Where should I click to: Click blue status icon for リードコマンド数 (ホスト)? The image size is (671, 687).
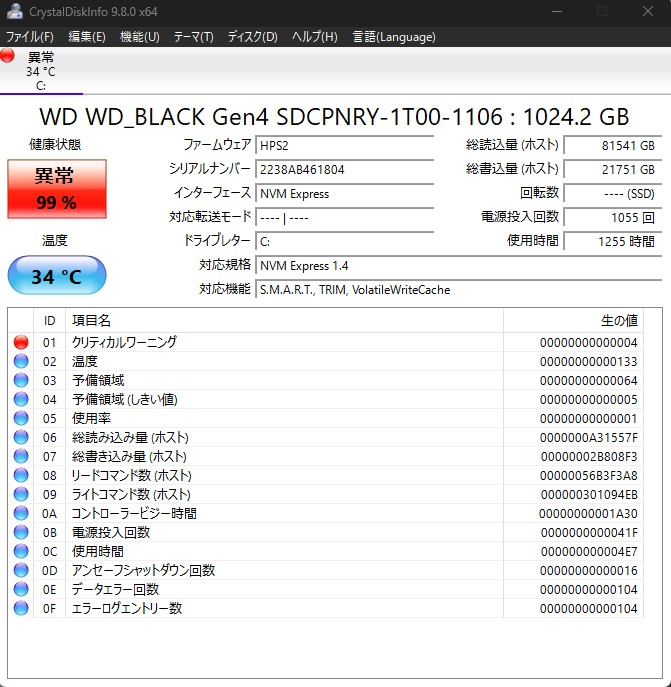pos(21,475)
